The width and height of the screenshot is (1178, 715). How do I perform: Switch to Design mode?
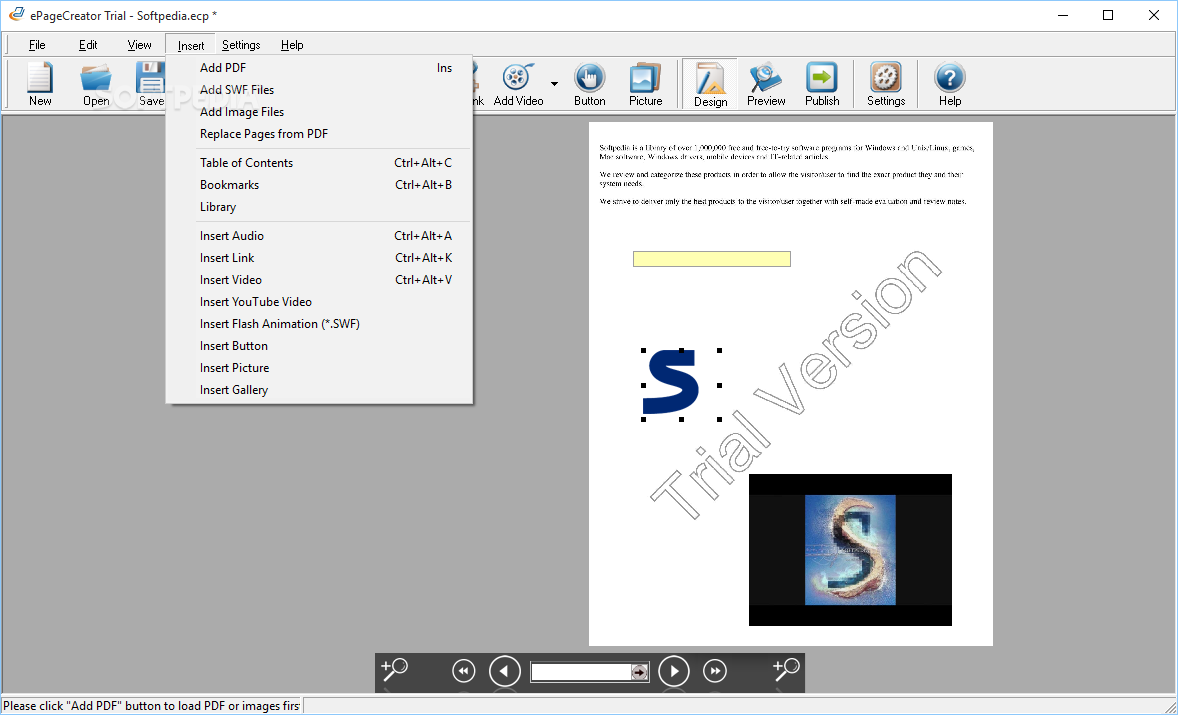[710, 84]
